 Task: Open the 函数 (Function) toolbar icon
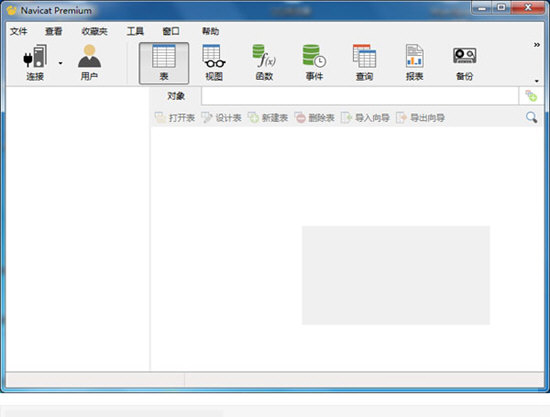click(264, 63)
